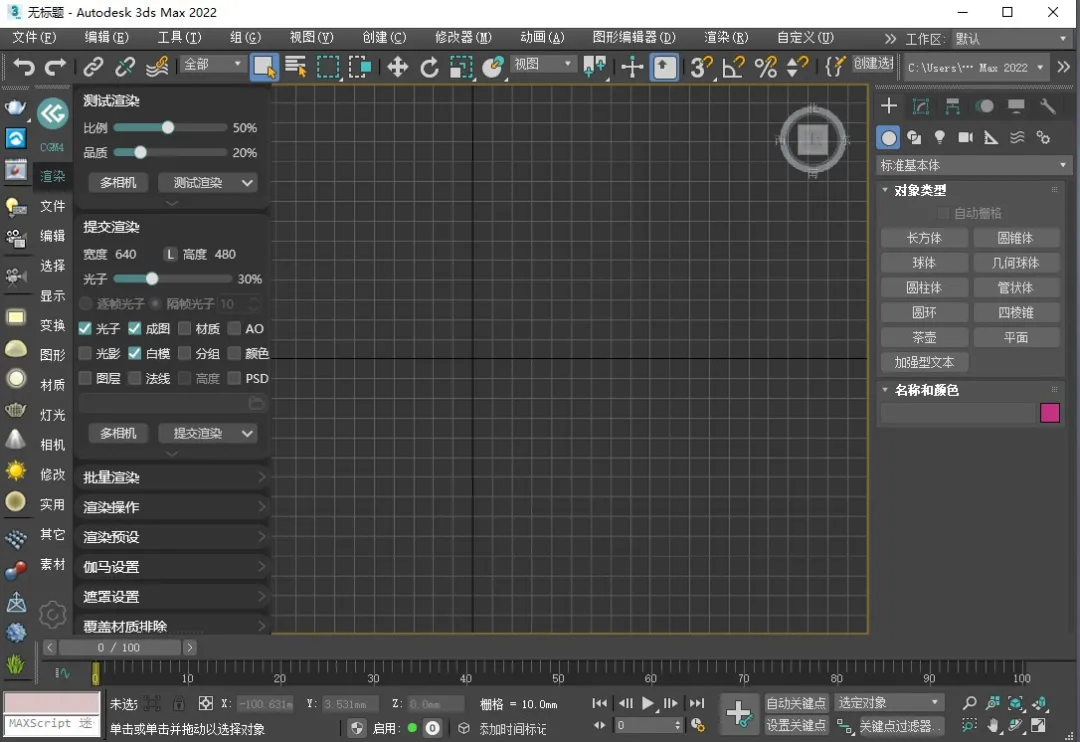Click the 自动关键点 button

click(796, 703)
